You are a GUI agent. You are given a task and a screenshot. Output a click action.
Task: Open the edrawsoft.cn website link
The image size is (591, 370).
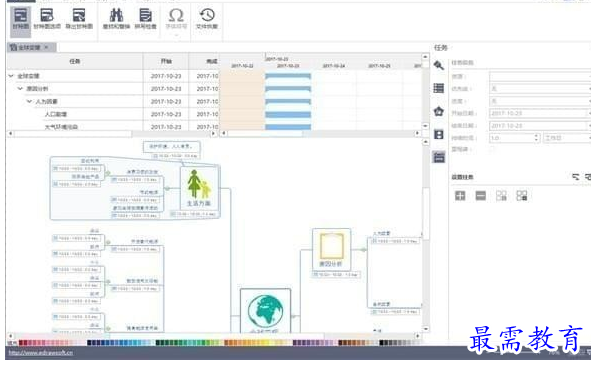pyautogui.click(x=41, y=353)
